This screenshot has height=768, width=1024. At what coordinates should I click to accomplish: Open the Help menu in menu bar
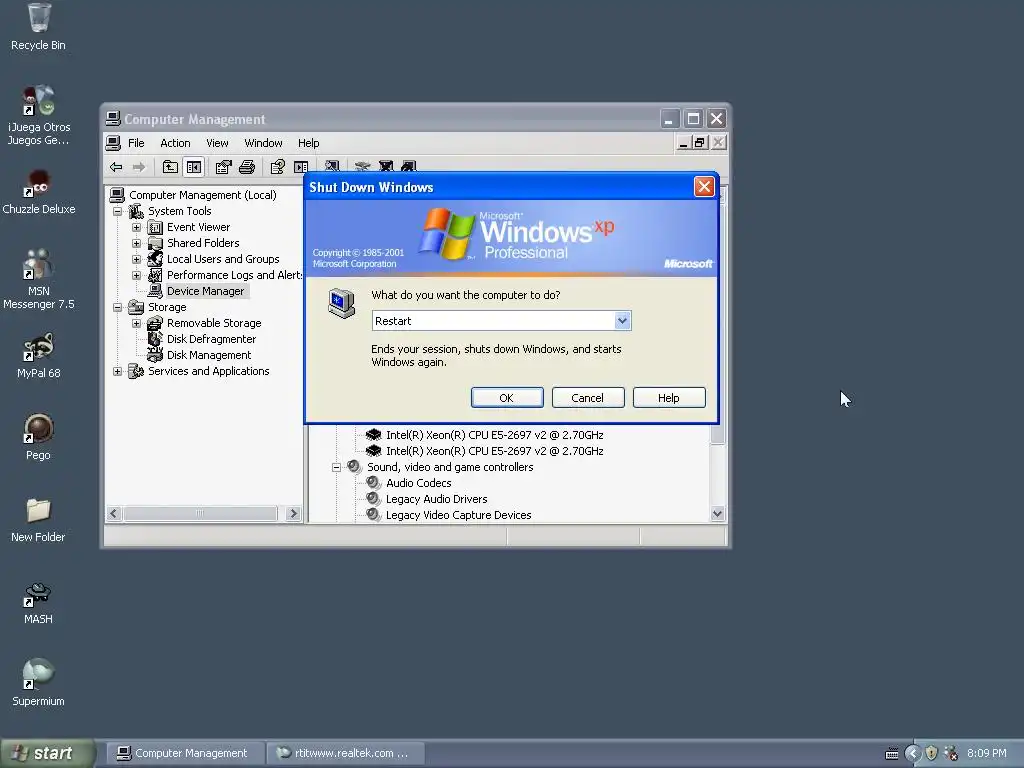point(308,143)
